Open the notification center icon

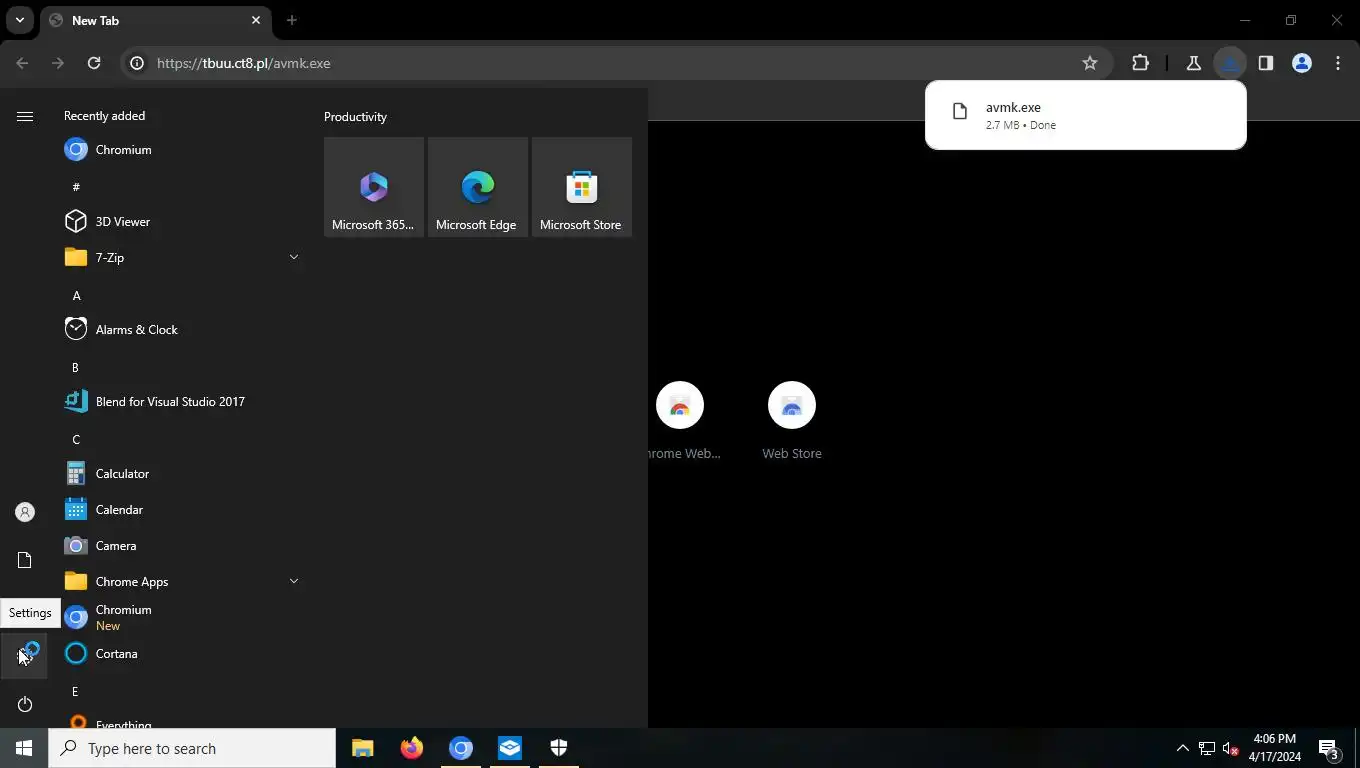(x=1329, y=748)
